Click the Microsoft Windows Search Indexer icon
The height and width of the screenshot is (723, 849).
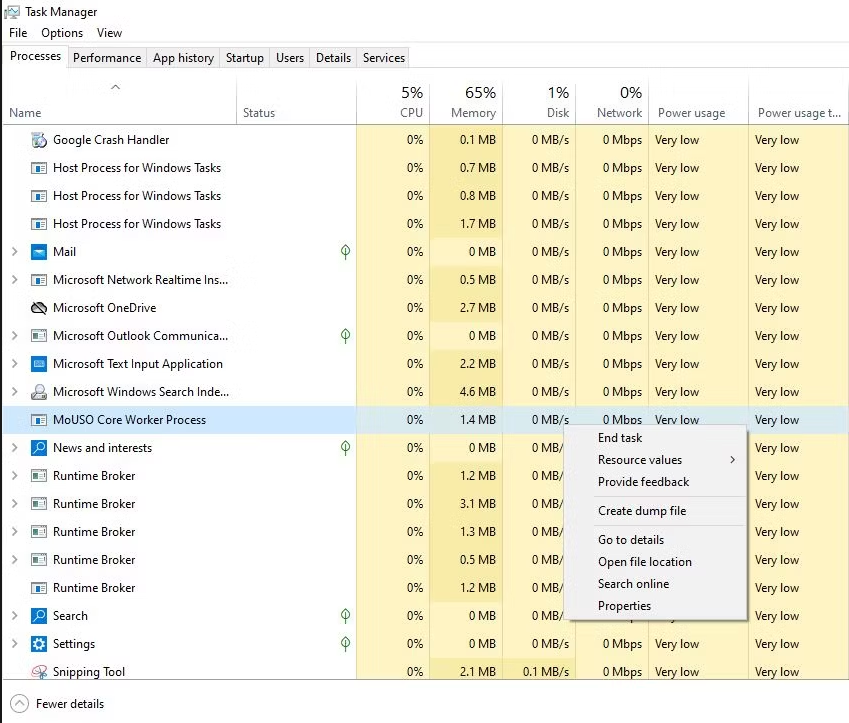[x=39, y=392]
